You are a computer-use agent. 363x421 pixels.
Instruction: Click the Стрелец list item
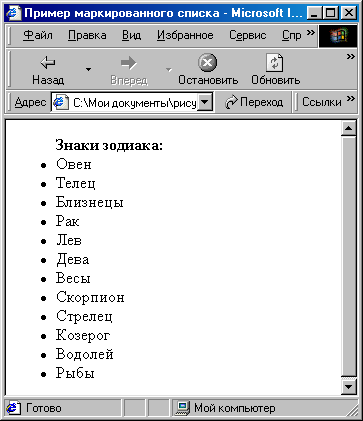pyautogui.click(x=84, y=316)
